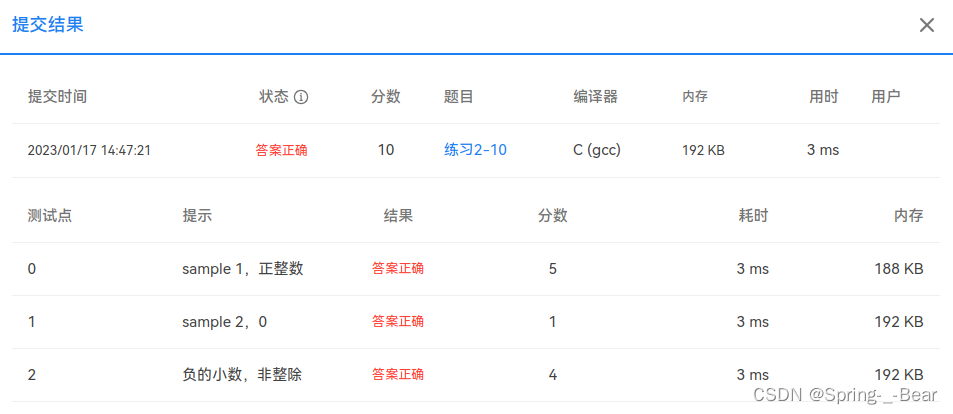Click the score 1 for test point 1
The image size is (953, 414).
pyautogui.click(x=552, y=322)
